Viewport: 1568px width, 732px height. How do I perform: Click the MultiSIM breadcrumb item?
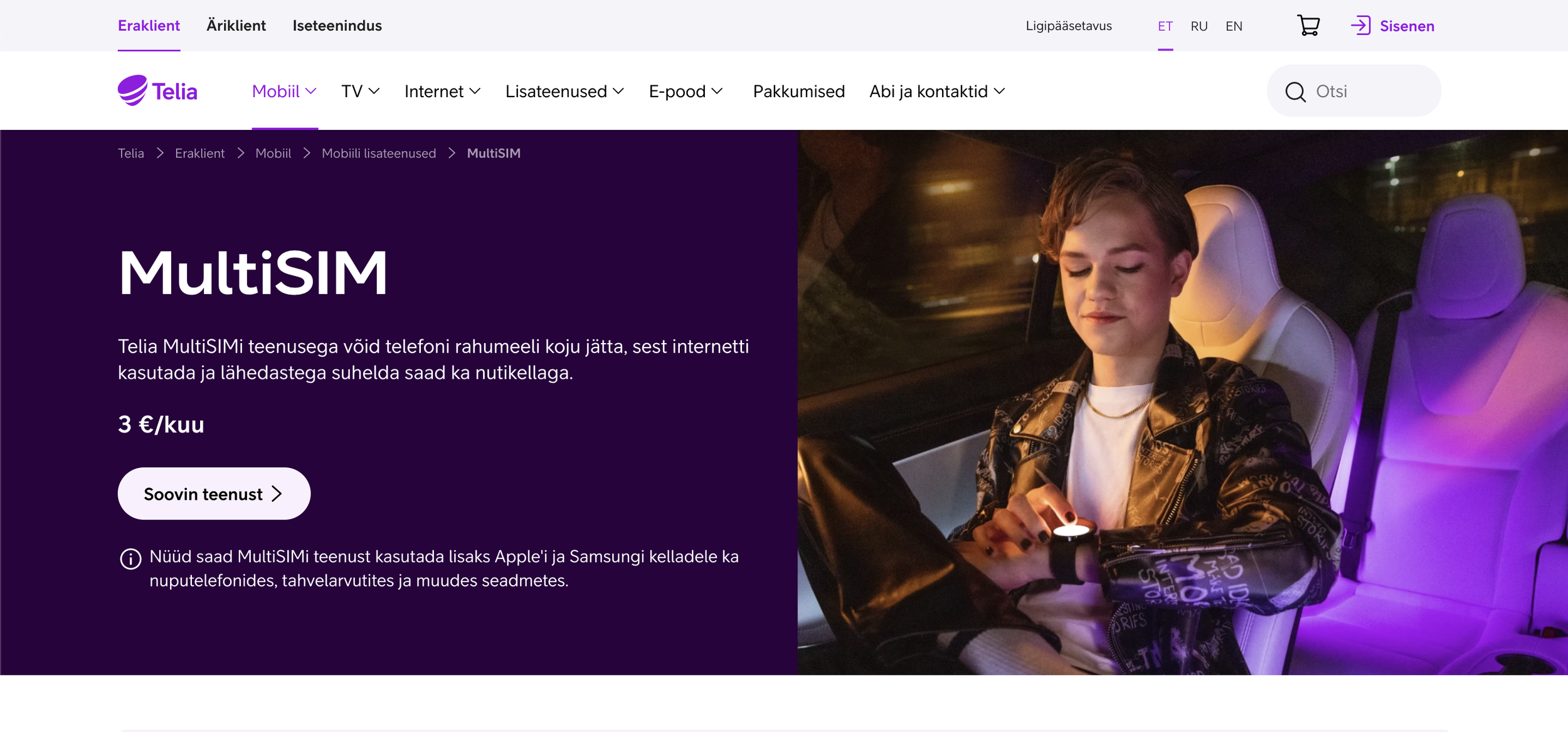point(493,154)
